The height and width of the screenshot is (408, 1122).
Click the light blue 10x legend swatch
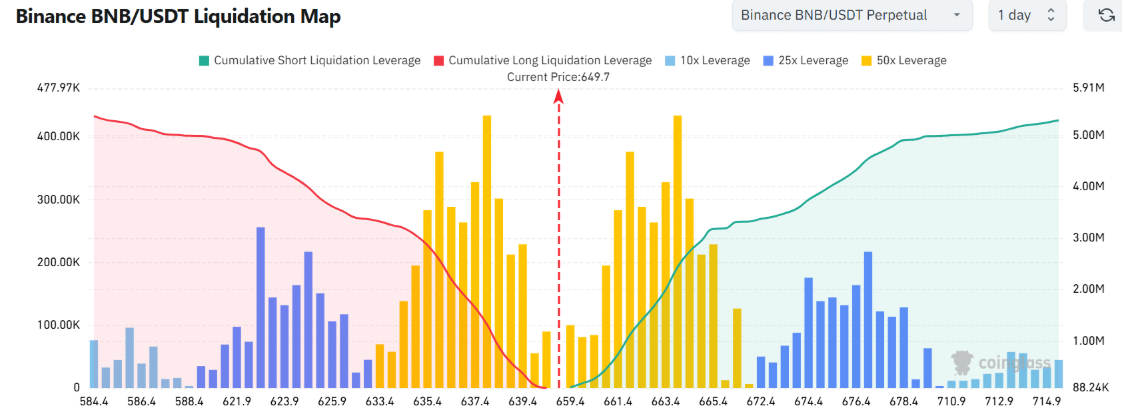coord(670,60)
